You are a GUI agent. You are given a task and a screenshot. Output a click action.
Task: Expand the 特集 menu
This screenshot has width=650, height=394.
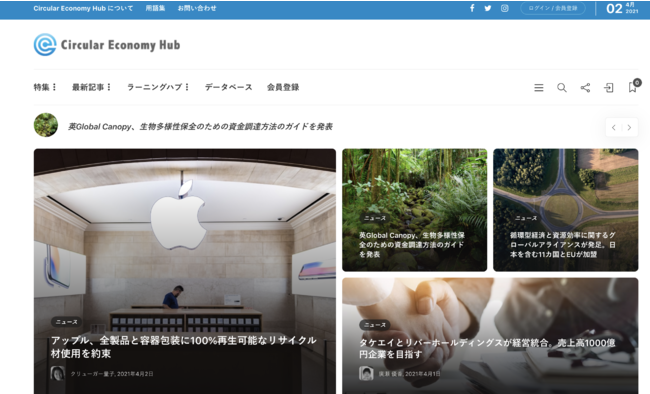[45, 87]
